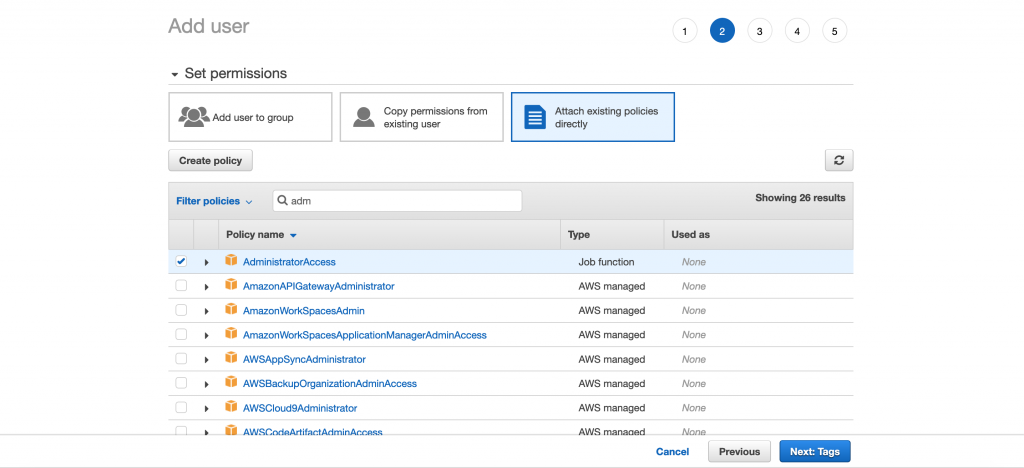Select the current wizard step 2
This screenshot has width=1024, height=468.
(x=722, y=31)
